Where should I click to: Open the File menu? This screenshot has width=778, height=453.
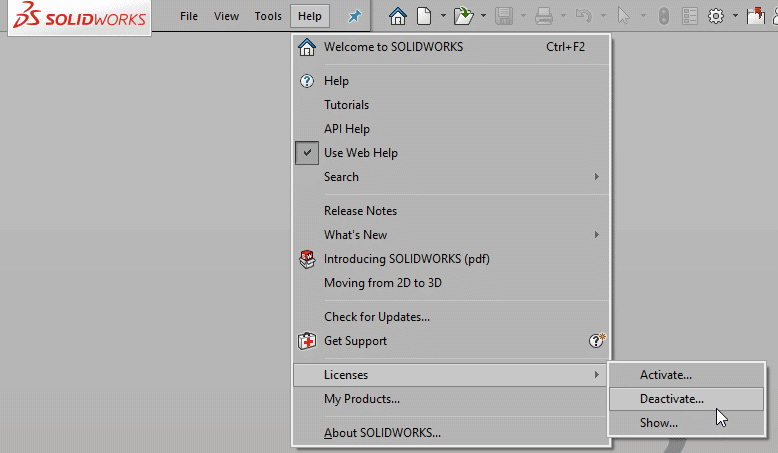click(x=189, y=16)
